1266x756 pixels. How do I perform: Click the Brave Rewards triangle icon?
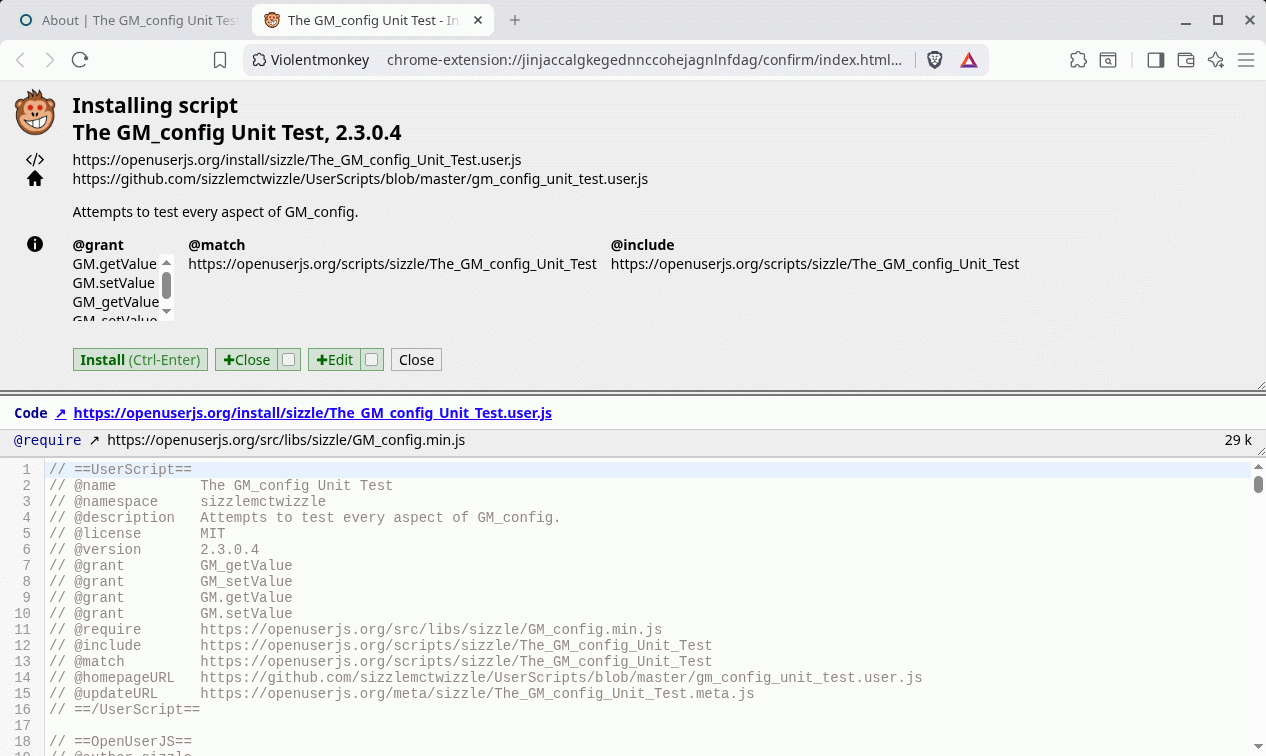click(x=968, y=60)
